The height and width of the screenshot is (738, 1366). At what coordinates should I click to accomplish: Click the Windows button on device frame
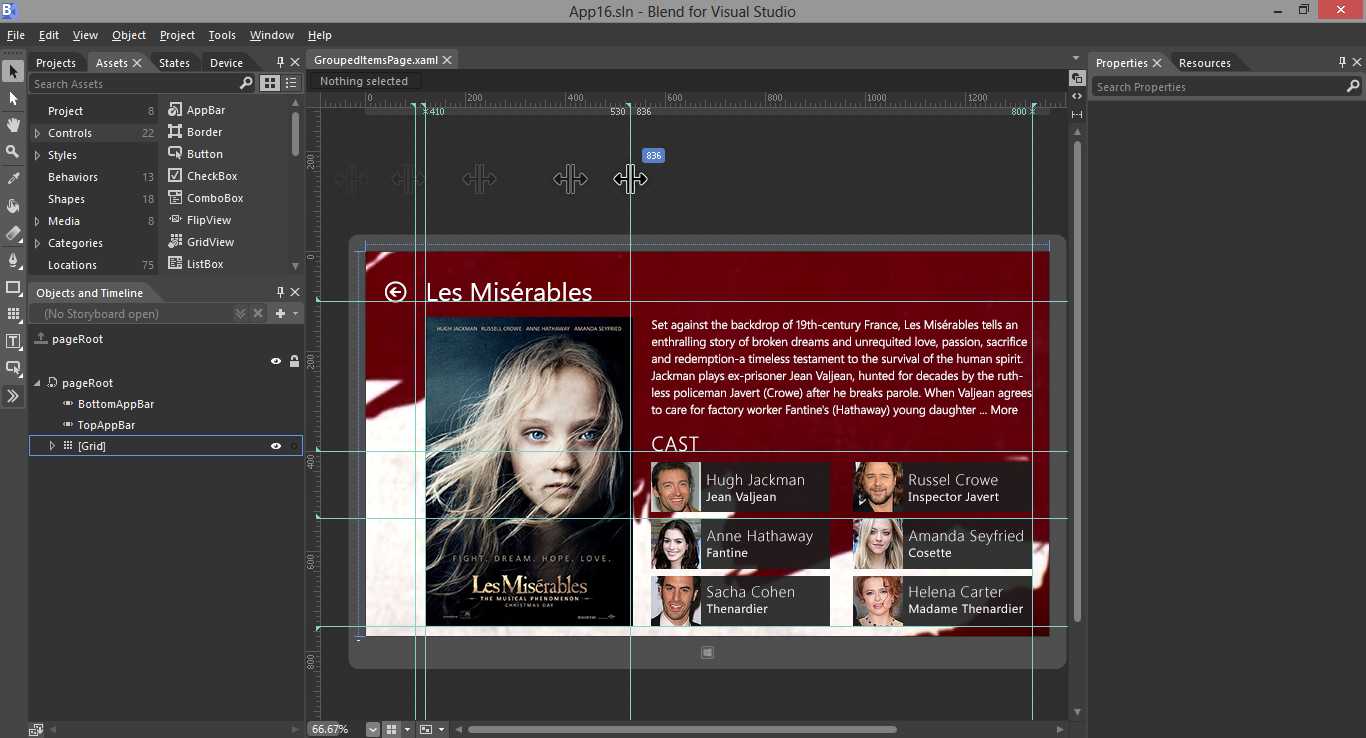707,652
